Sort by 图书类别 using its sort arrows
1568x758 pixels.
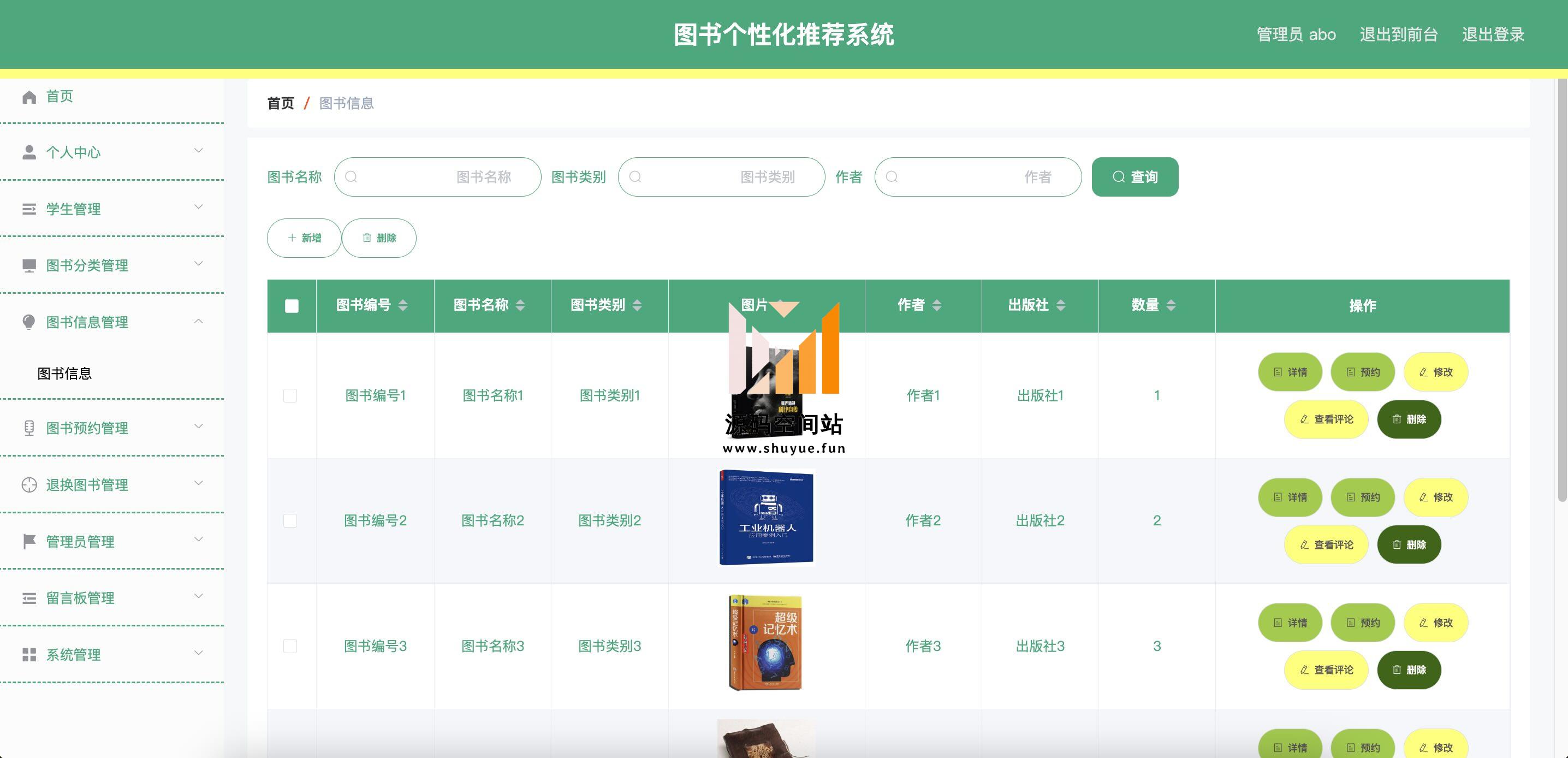tap(637, 305)
